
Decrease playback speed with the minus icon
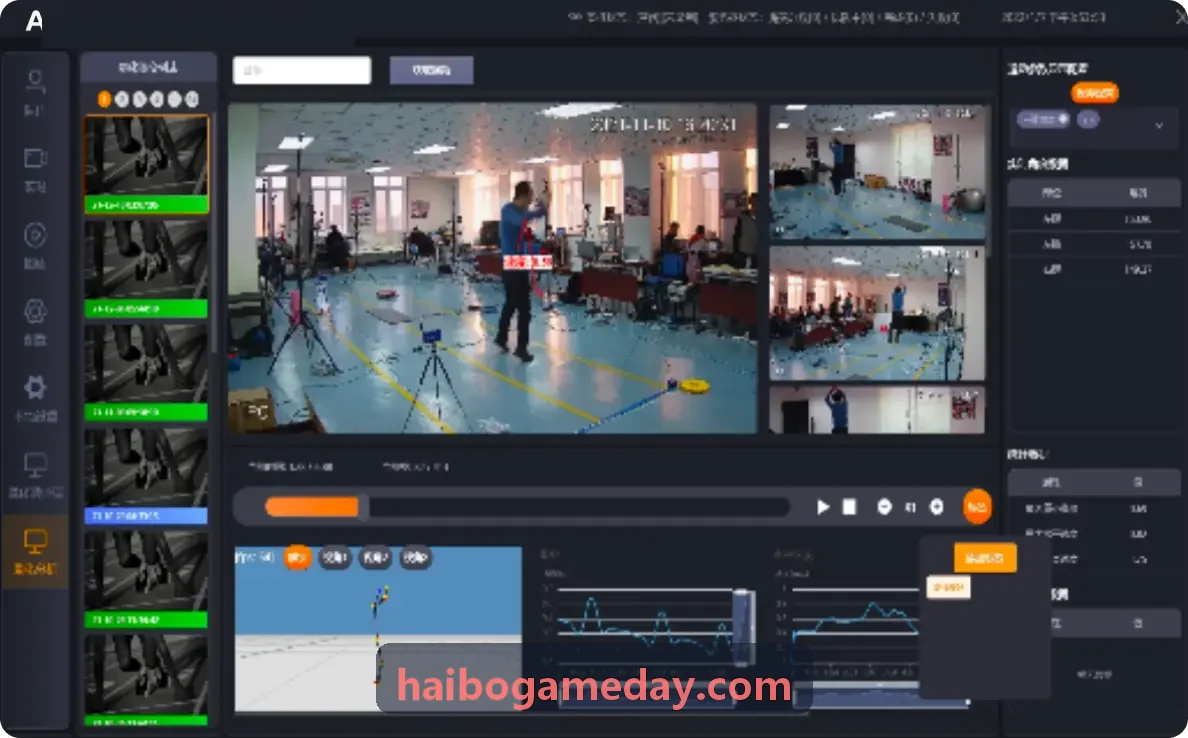coord(884,507)
